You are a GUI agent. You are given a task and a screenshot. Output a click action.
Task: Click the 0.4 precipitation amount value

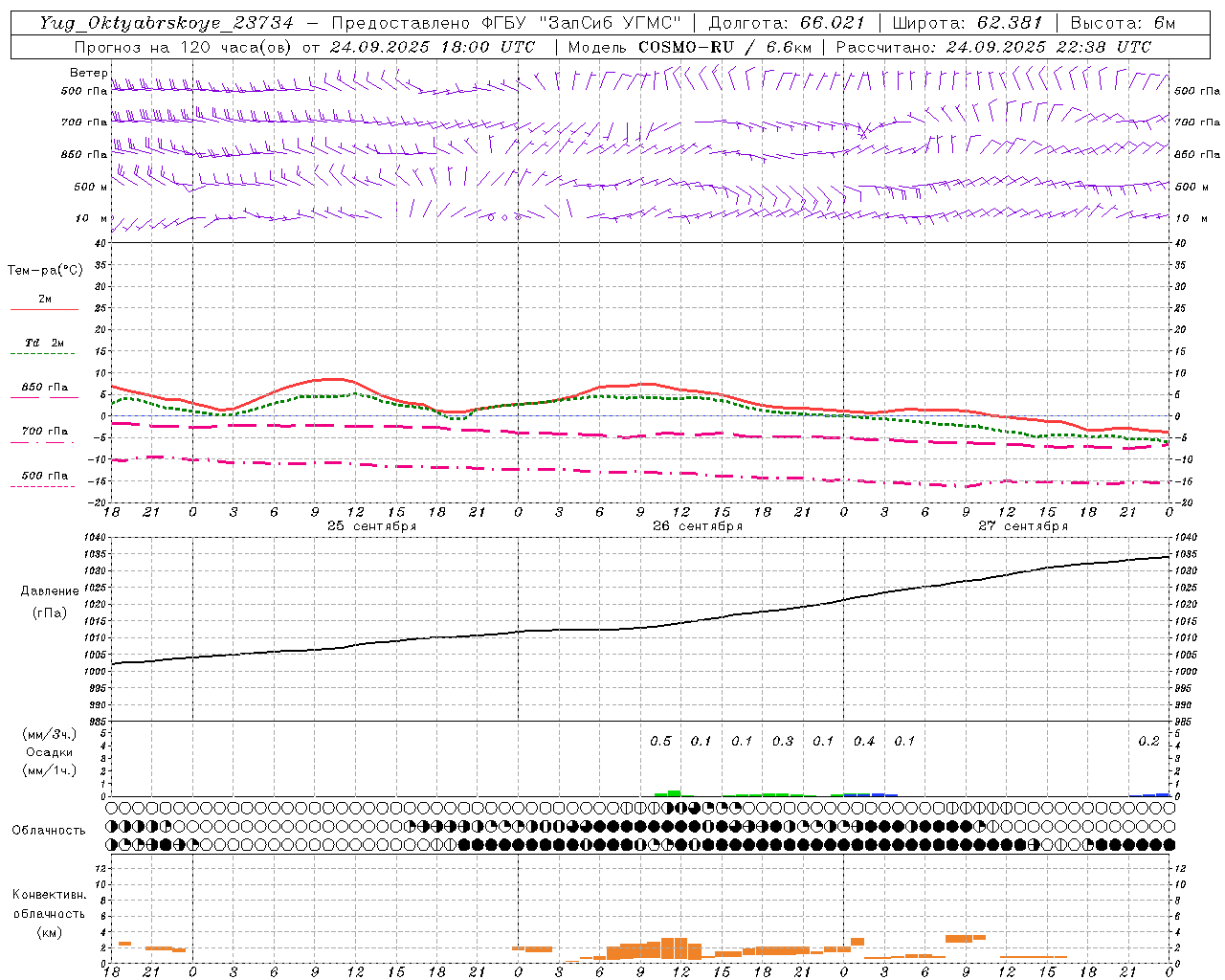pos(864,741)
